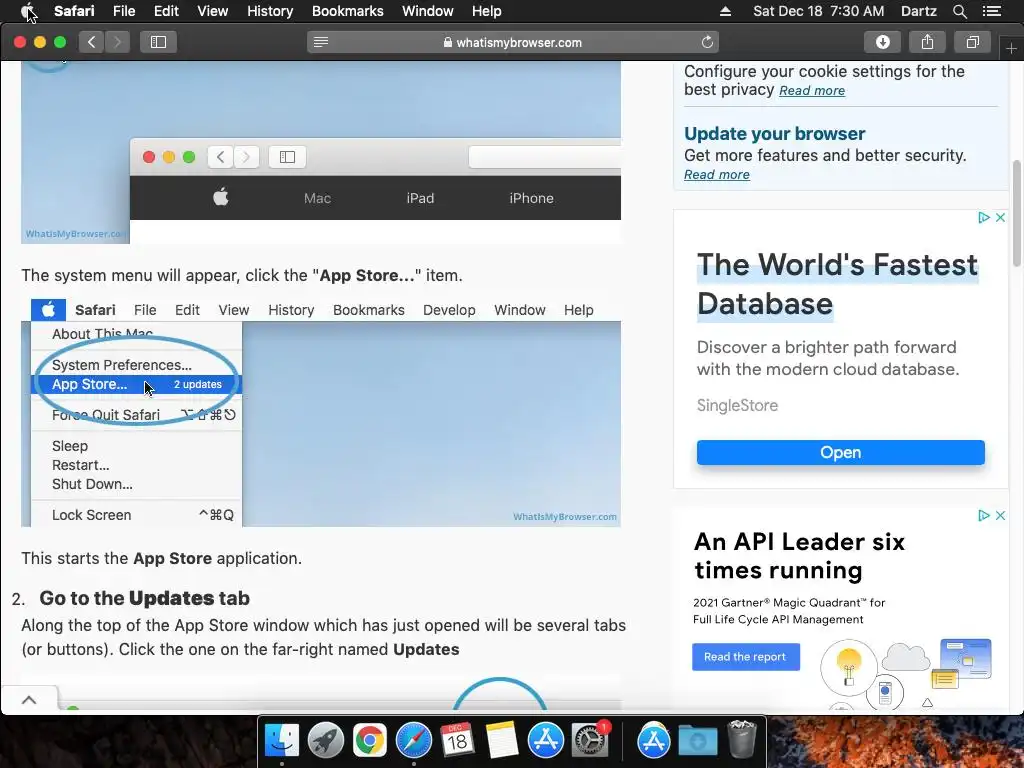Open the Edit menu
The image size is (1024, 768).
pos(166,11)
